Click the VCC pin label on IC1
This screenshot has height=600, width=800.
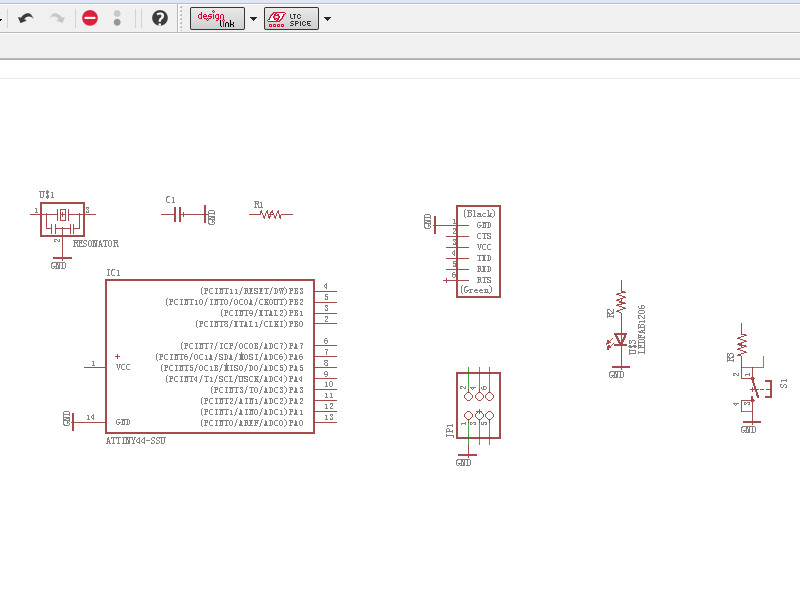[x=123, y=367]
